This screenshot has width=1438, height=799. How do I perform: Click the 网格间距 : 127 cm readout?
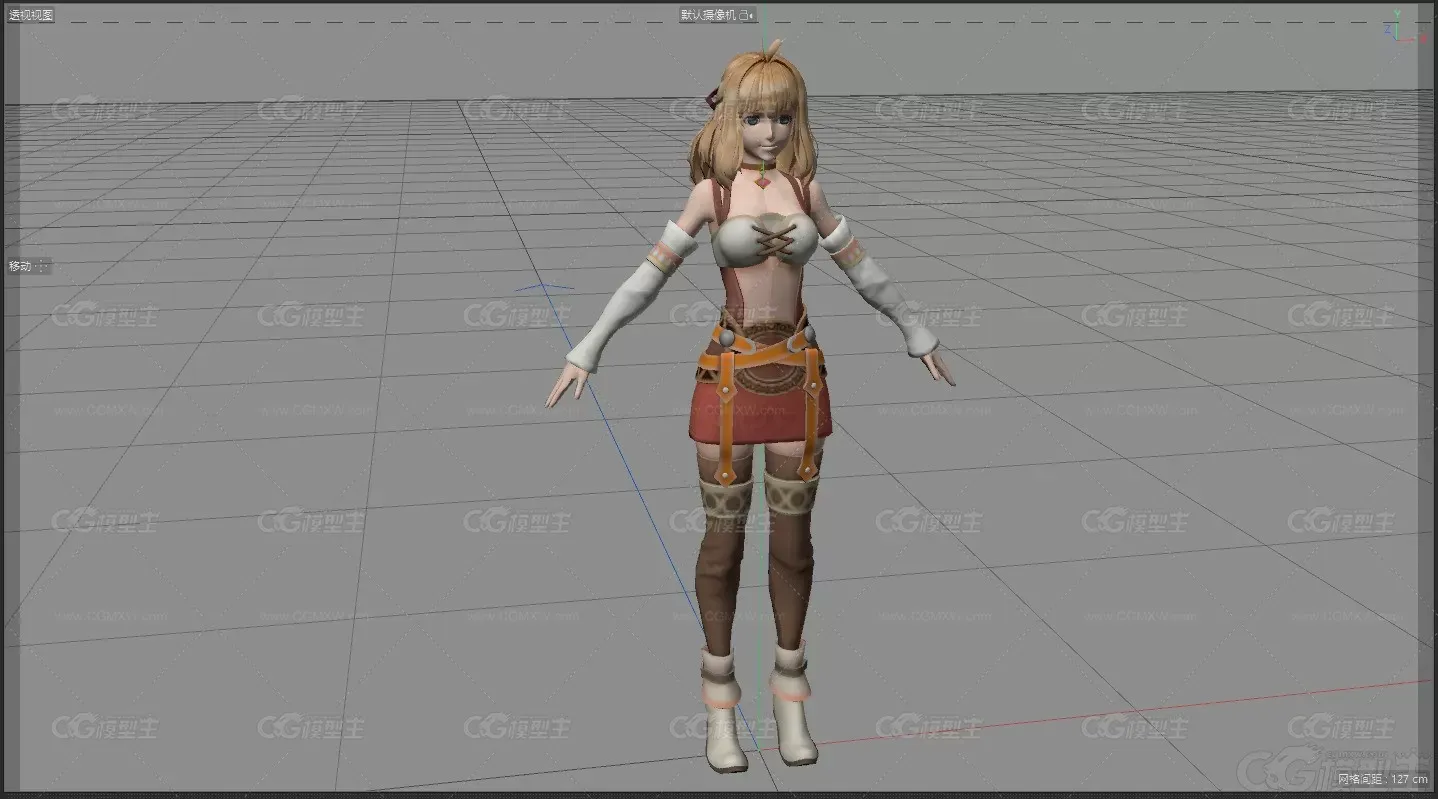(x=1384, y=779)
